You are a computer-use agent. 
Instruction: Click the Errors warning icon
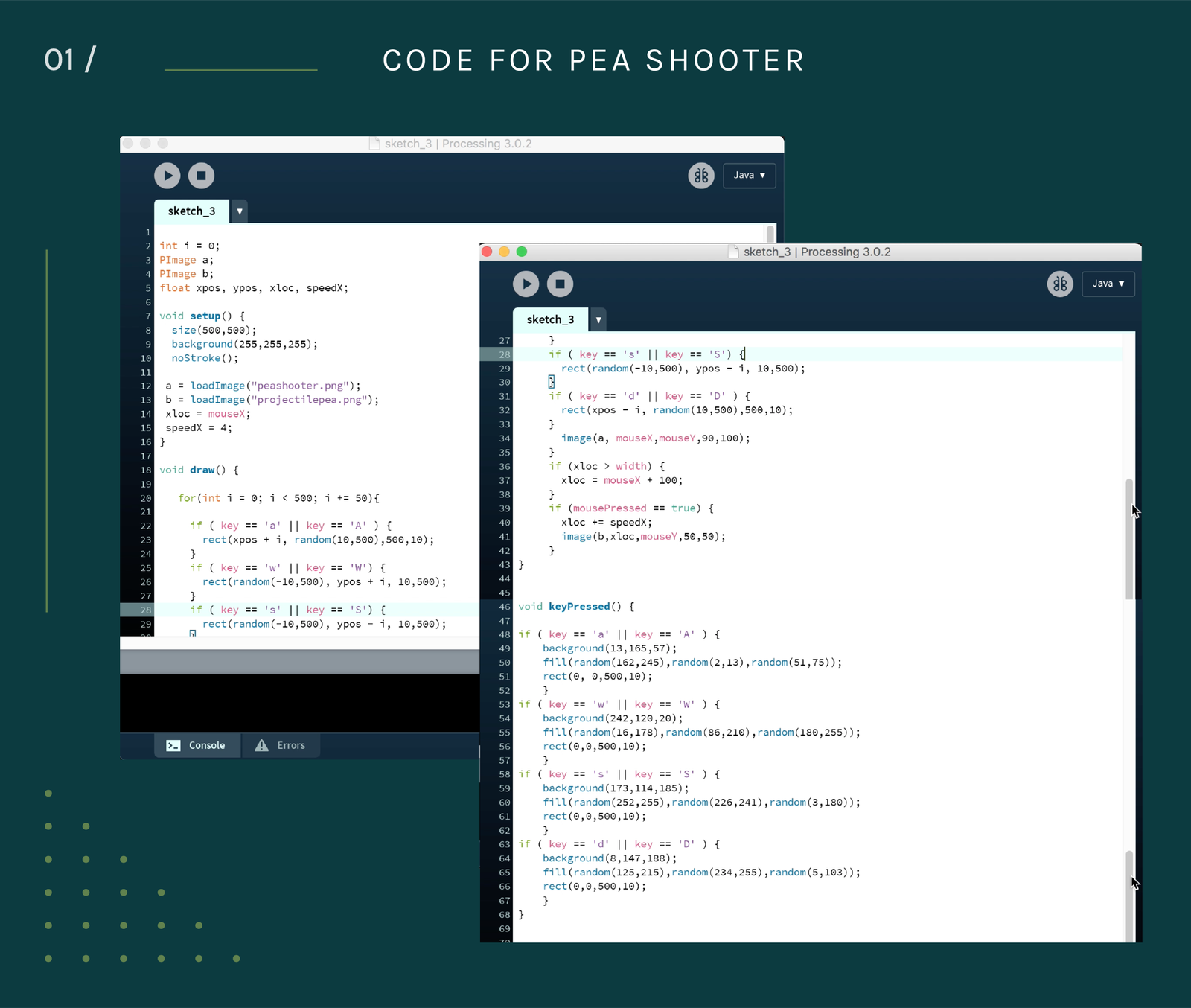pos(262,745)
